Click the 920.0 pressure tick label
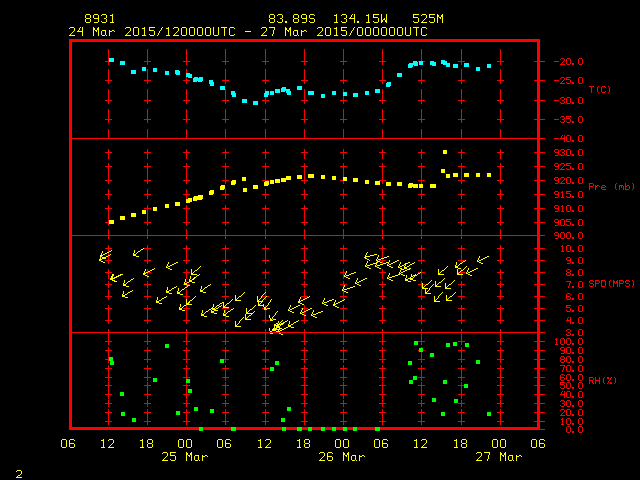The image size is (640, 480). pyautogui.click(x=569, y=180)
